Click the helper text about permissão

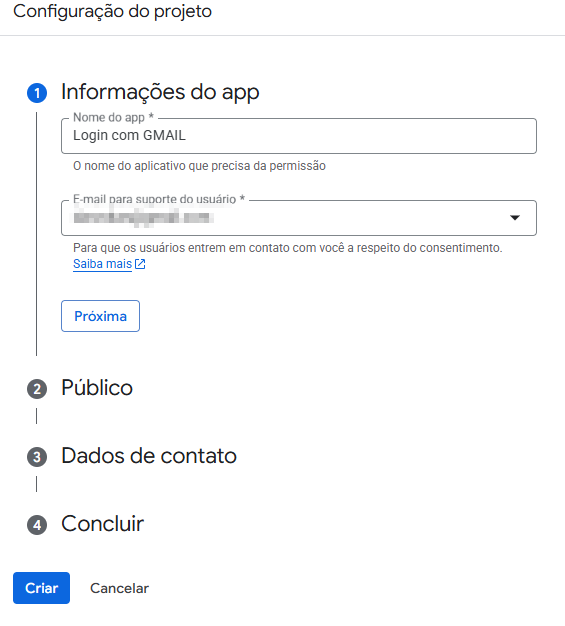coord(199,166)
